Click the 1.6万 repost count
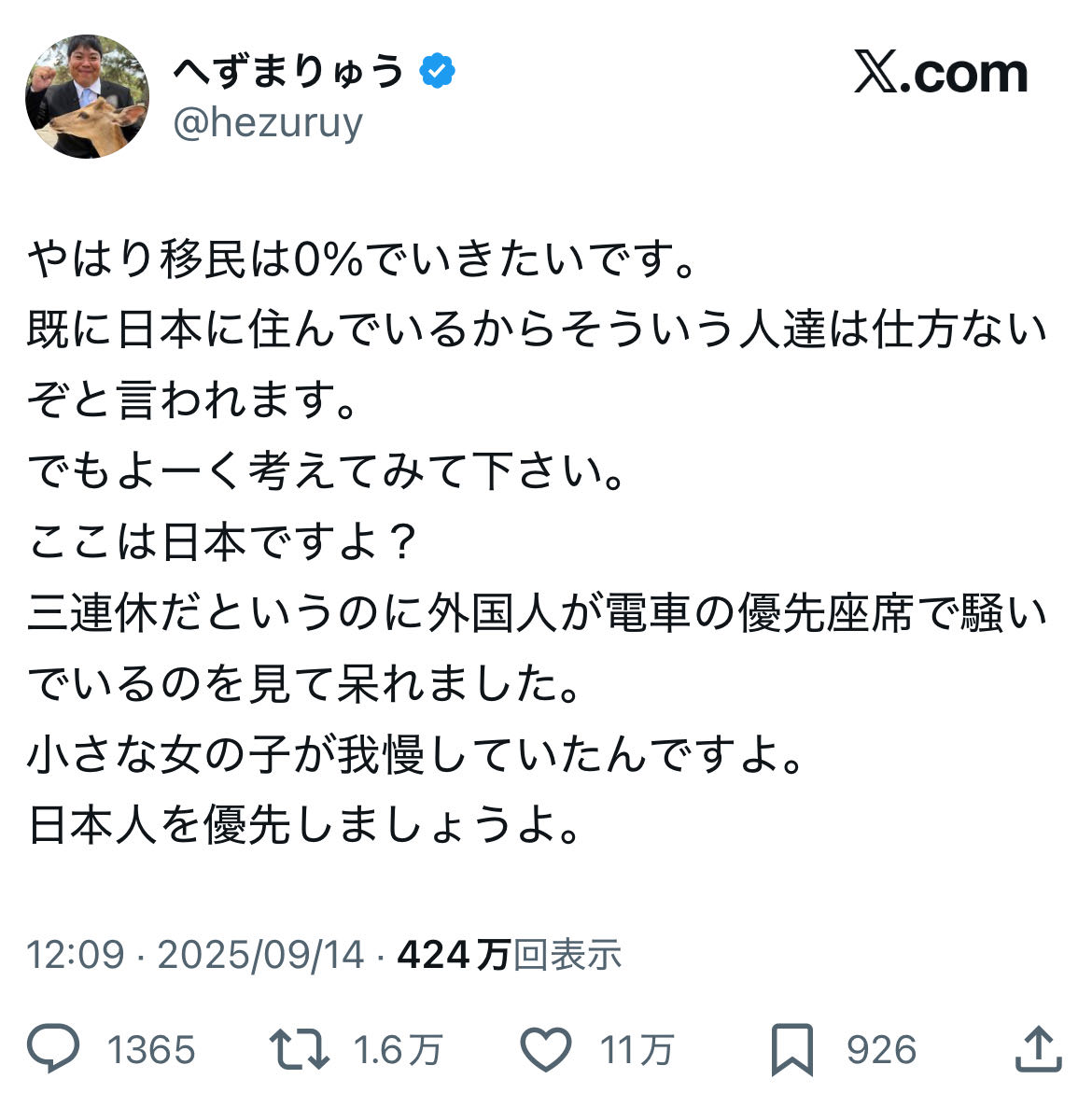The image size is (1092, 1093). coord(398,1050)
